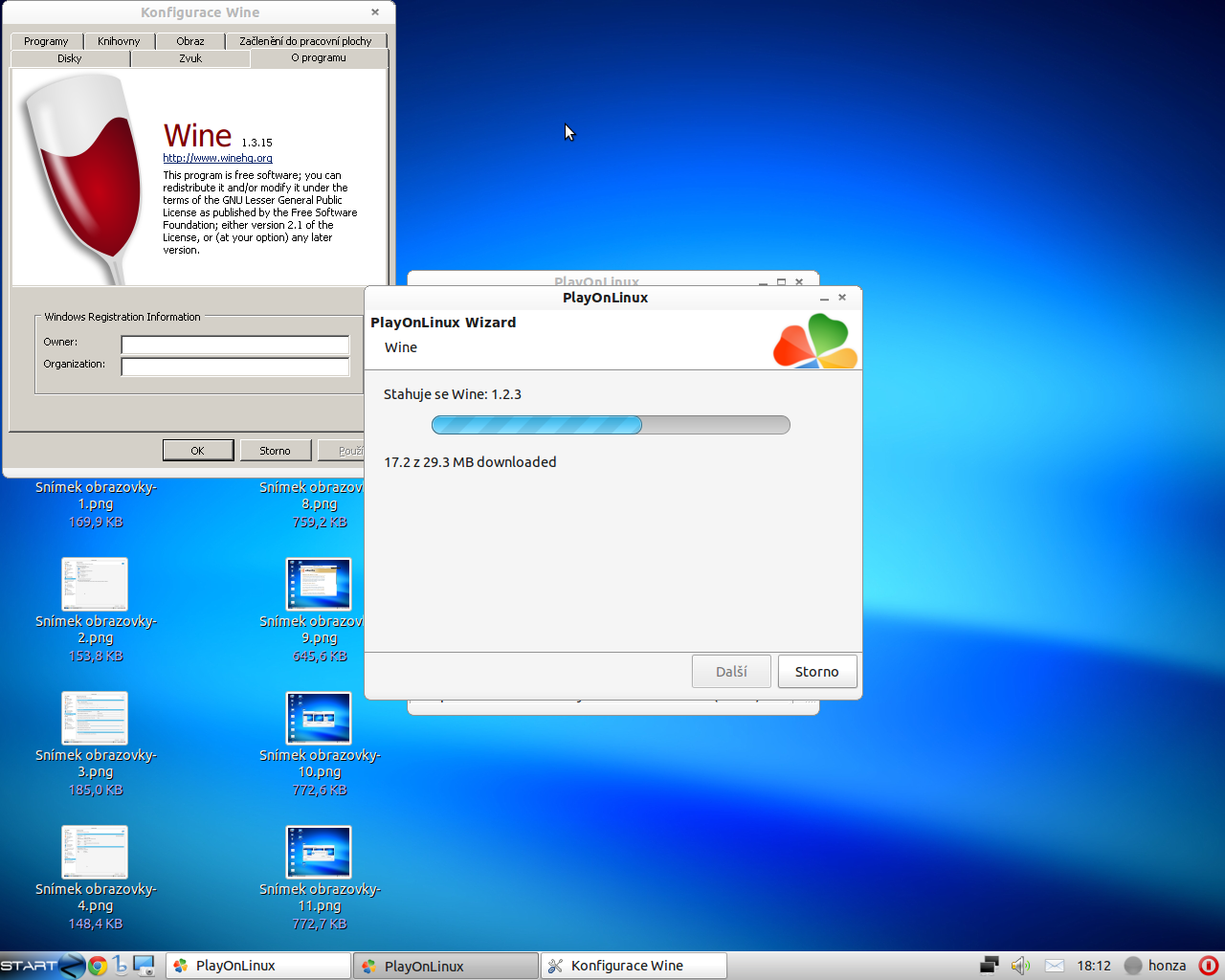1225x980 pixels.
Task: Switch to the Programy tab
Action: click(46, 41)
